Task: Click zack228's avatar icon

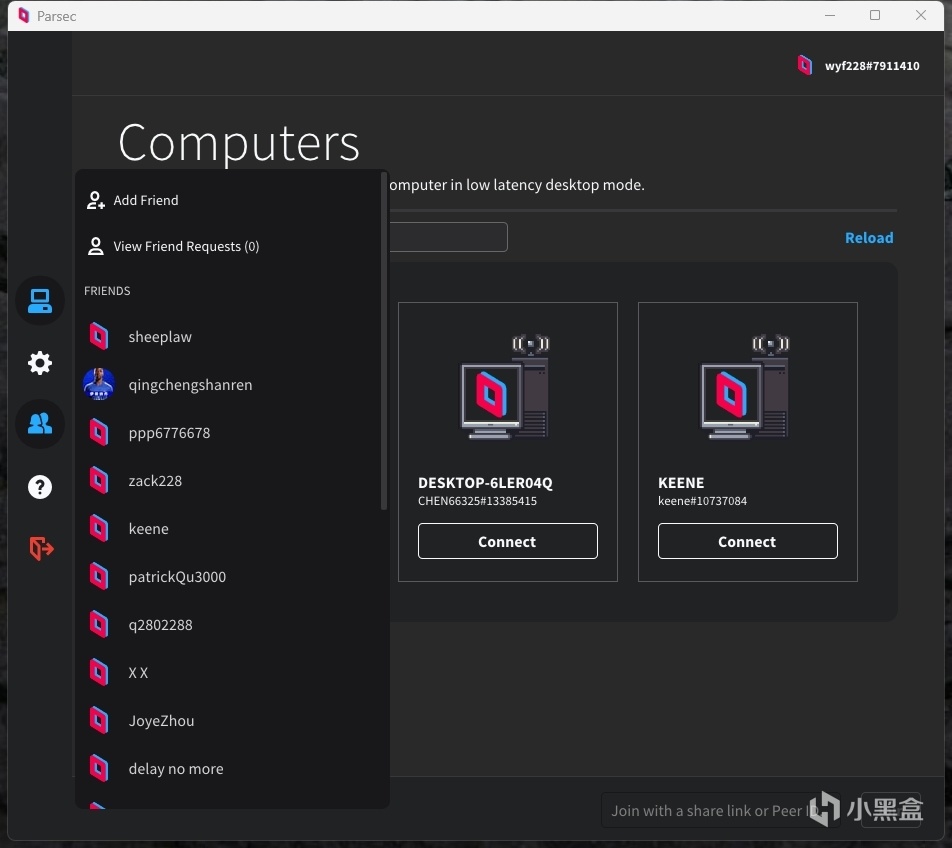Action: 99,480
